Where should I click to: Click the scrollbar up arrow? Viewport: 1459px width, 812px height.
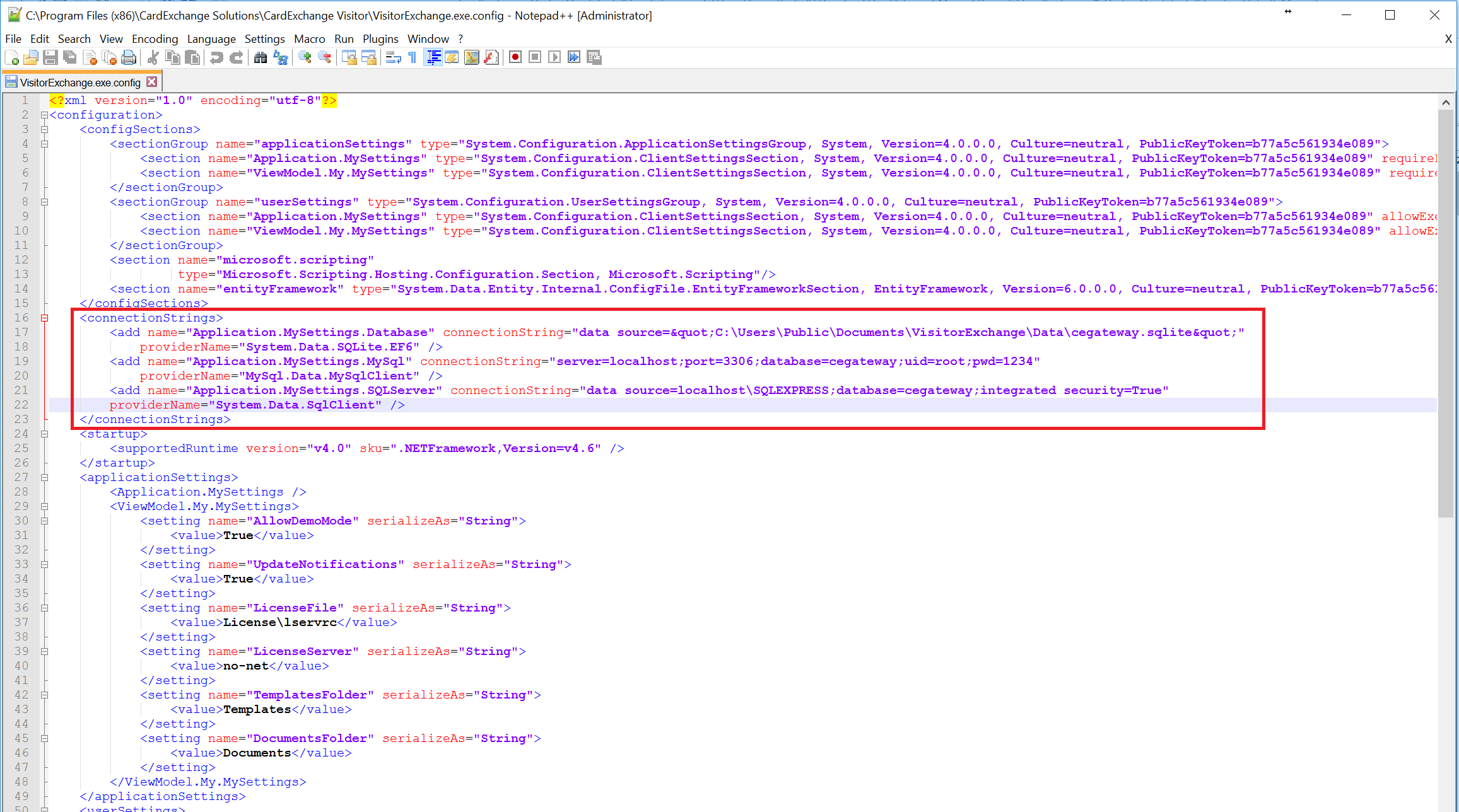coord(1446,101)
